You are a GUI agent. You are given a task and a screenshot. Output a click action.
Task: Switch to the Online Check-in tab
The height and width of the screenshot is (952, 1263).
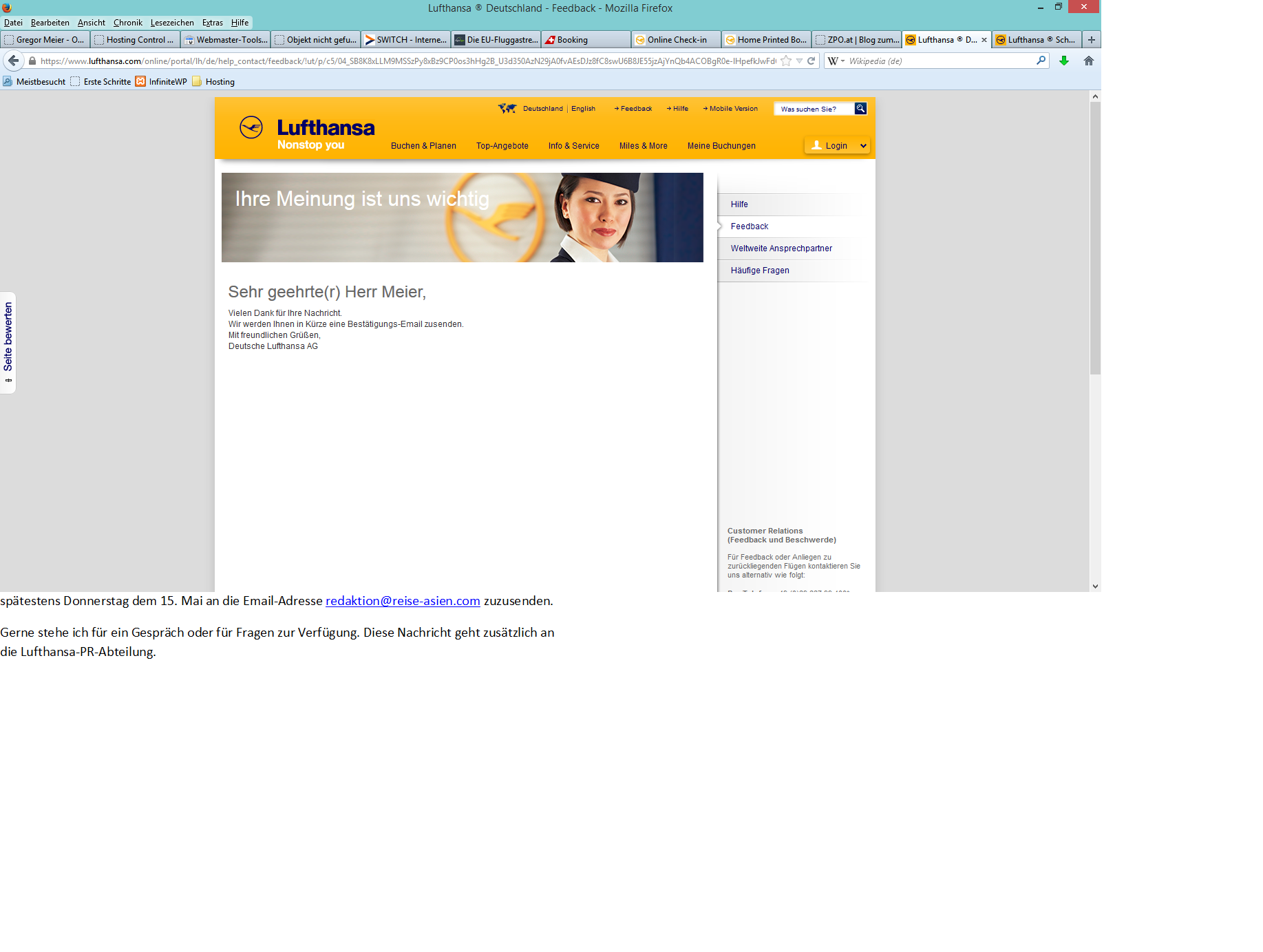[x=676, y=40]
